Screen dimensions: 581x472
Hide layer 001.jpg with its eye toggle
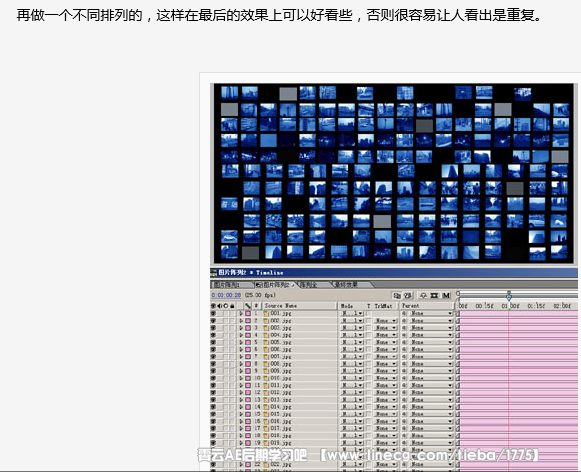click(x=213, y=313)
